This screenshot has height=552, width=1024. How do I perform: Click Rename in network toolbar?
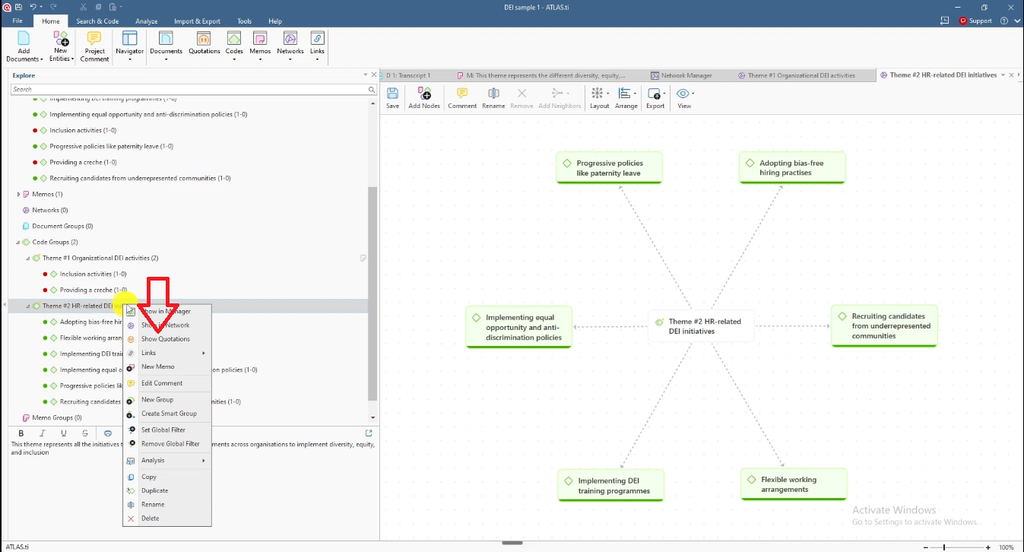click(493, 98)
